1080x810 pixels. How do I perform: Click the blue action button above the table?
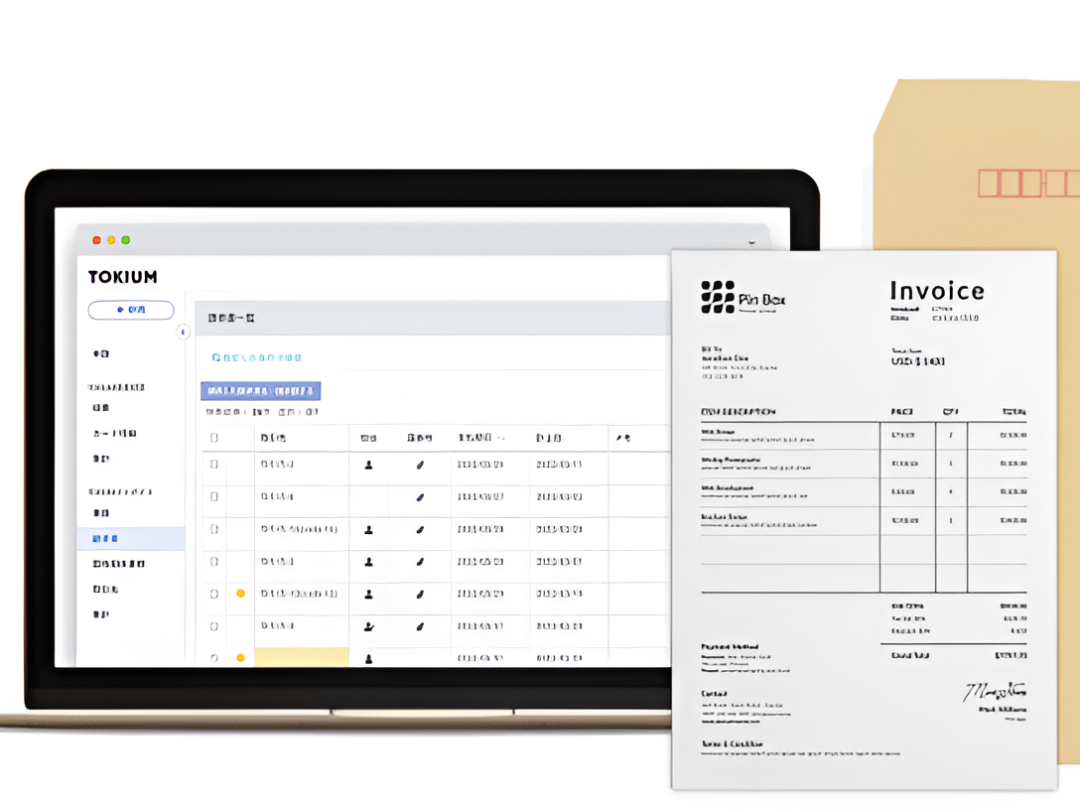pos(260,390)
